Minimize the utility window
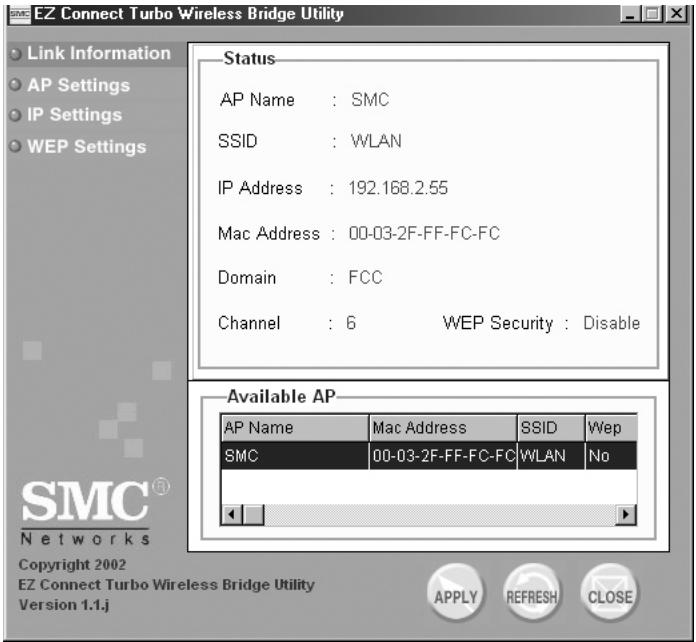 630,14
